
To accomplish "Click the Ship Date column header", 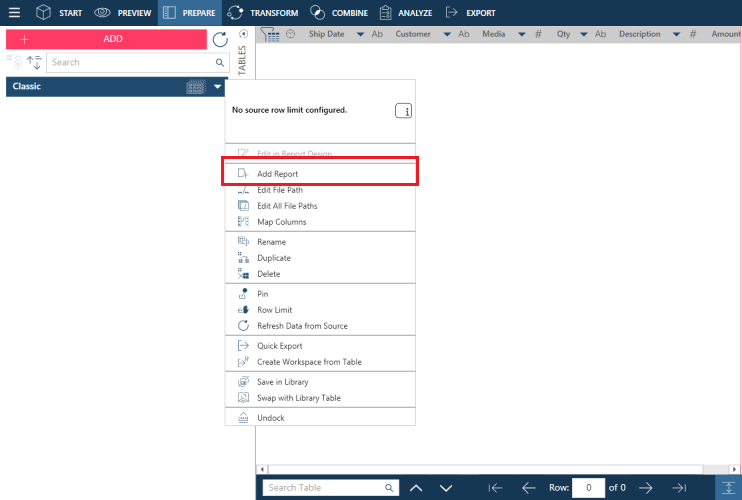I will (327, 34).
